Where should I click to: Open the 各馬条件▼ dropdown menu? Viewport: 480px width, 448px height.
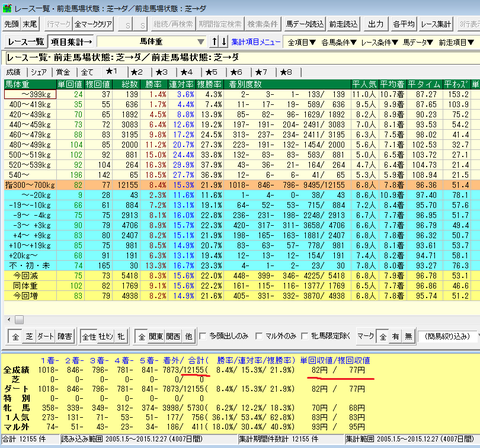tap(339, 42)
